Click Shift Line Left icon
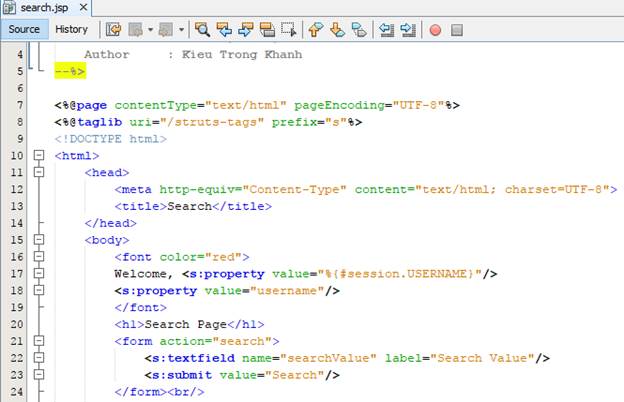This screenshot has height=402, width=624. [x=386, y=30]
